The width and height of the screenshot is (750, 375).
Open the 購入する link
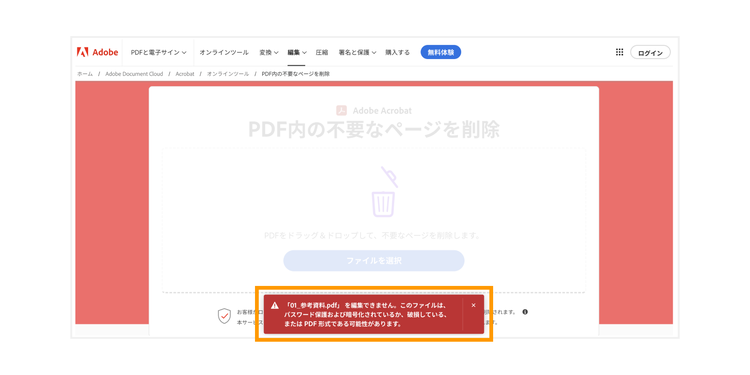click(397, 53)
